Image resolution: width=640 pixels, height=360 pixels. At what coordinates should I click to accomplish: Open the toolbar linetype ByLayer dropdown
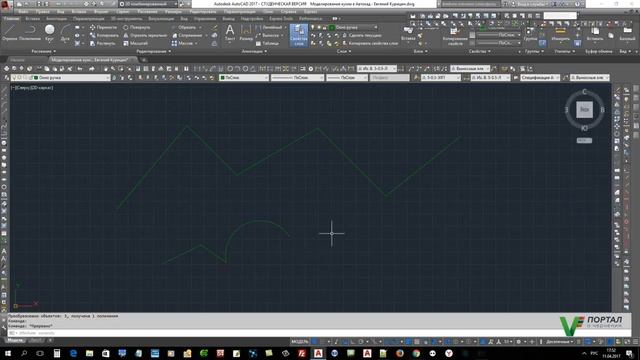298,78
